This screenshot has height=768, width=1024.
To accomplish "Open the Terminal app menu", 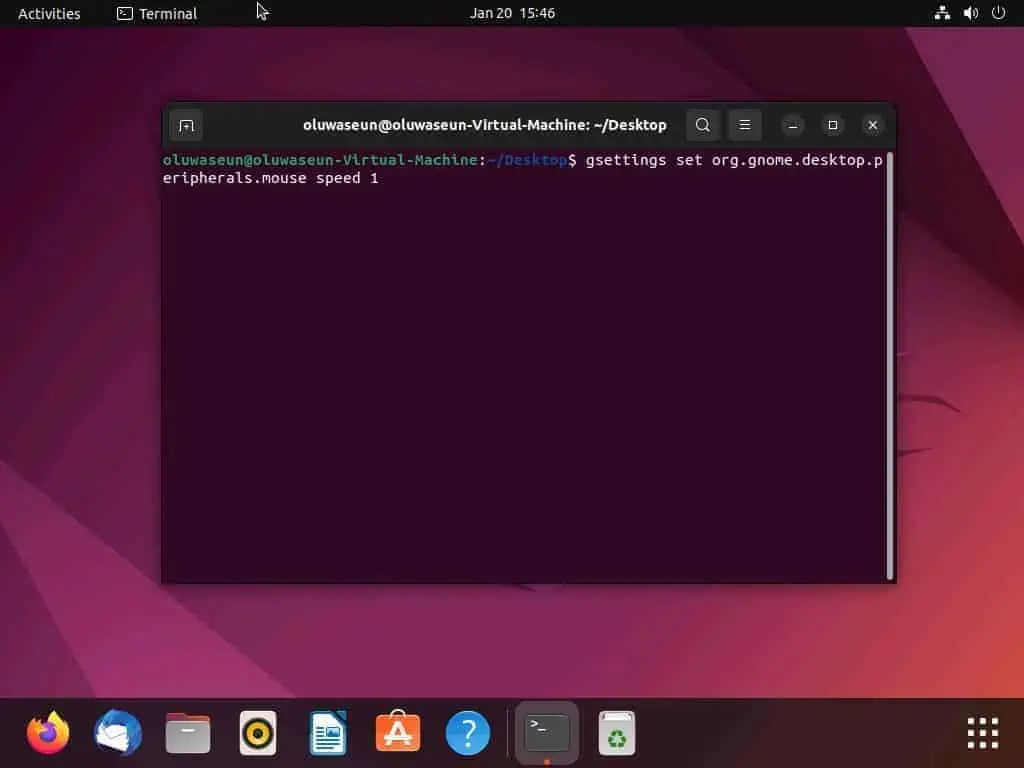I will pyautogui.click(x=156, y=13).
